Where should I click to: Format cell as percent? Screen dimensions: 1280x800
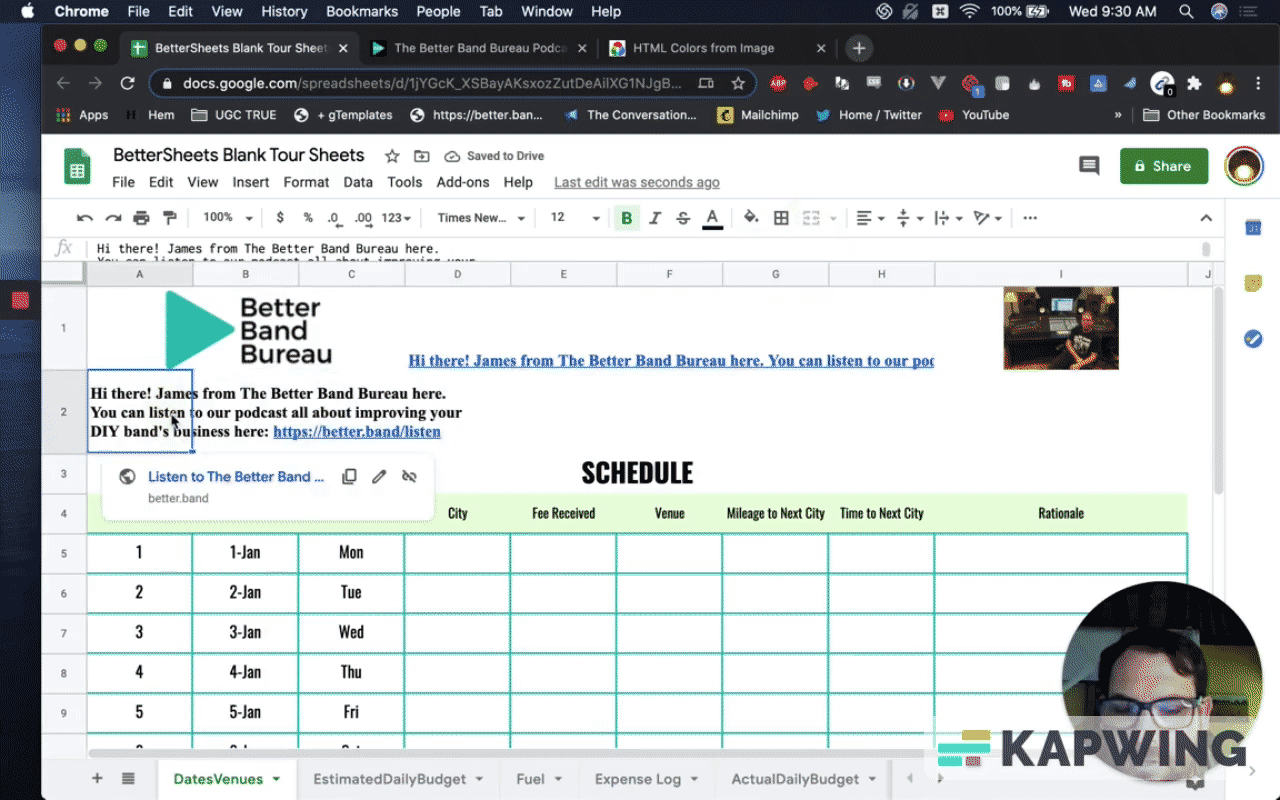pyautogui.click(x=308, y=218)
